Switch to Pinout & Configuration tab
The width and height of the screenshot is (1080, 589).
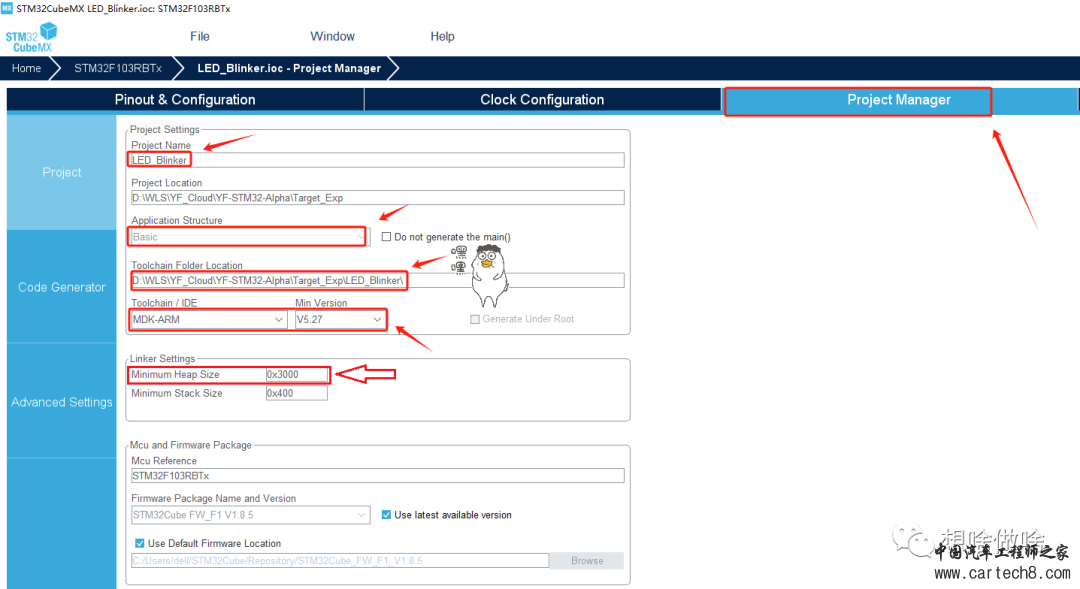coord(185,100)
